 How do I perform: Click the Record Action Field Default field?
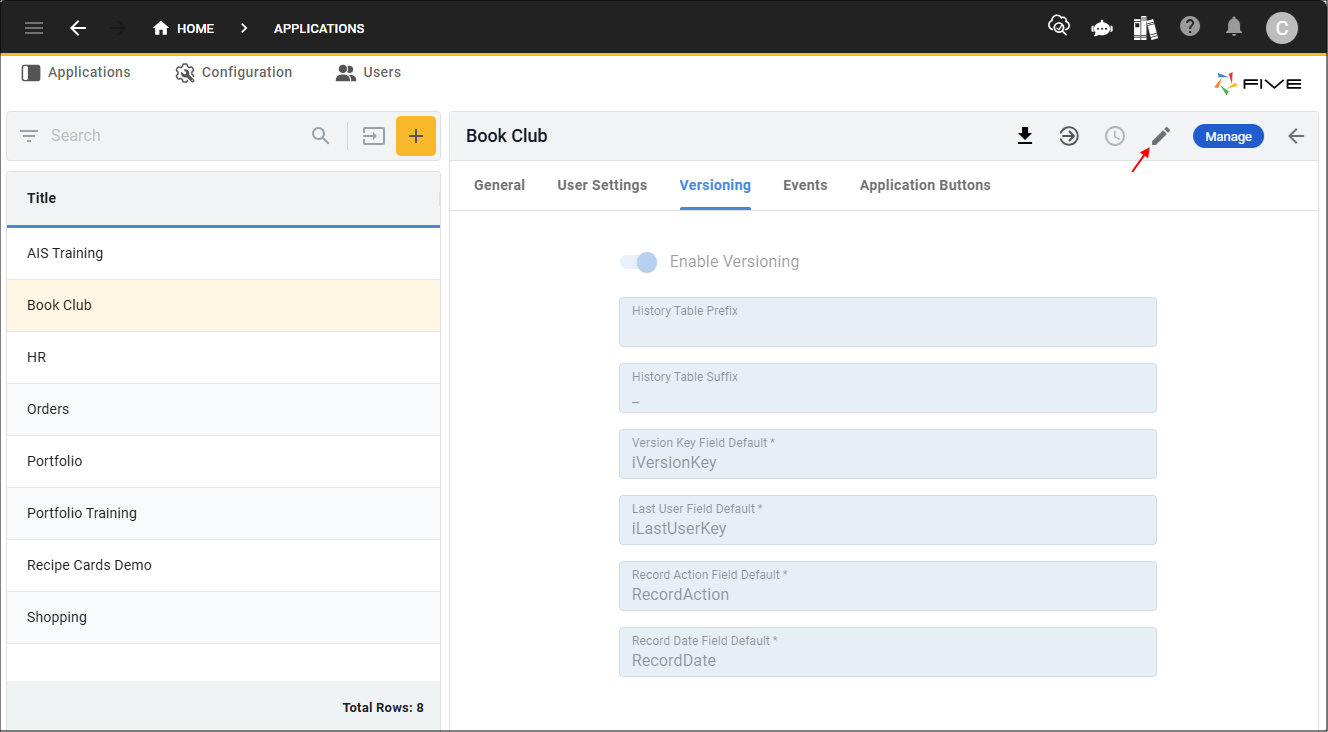888,586
